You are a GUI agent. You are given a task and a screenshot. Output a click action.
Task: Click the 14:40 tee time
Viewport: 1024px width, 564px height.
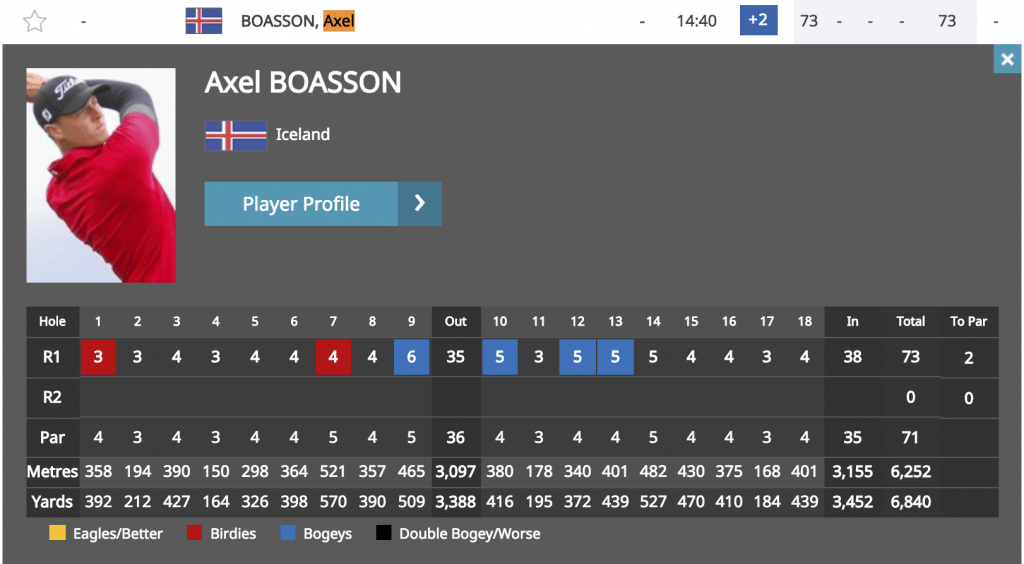click(696, 21)
